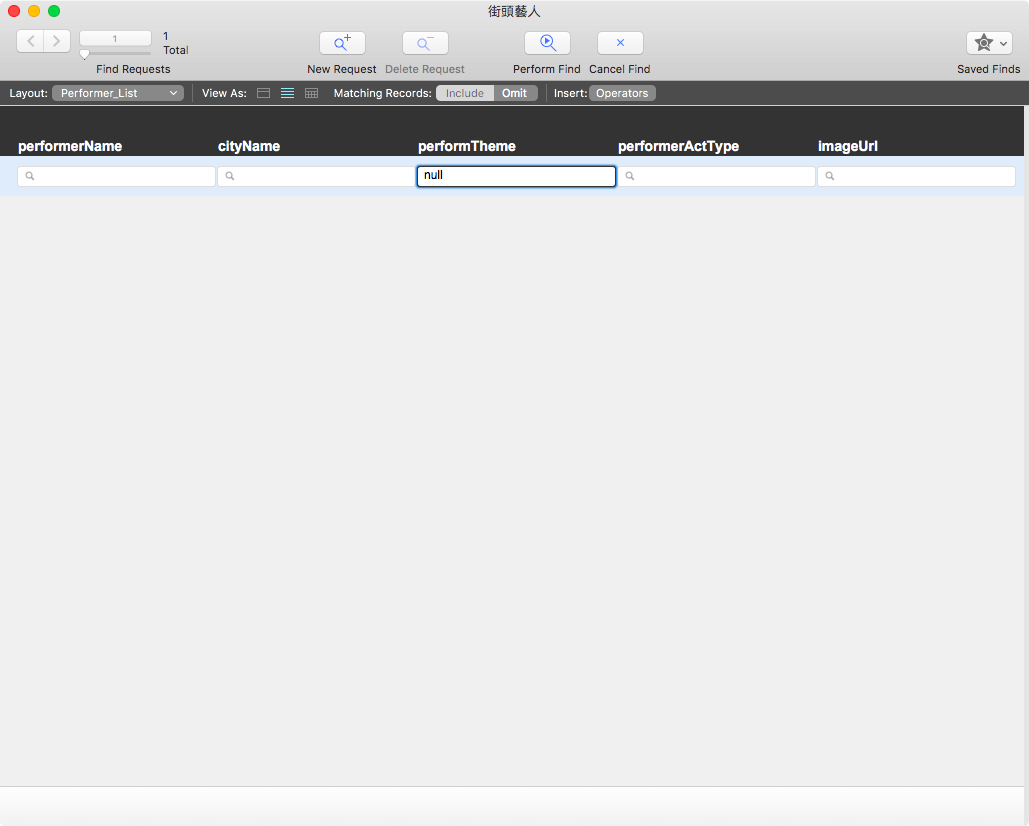This screenshot has height=826, width=1029.
Task: Click the magnifier icon in cityName field
Action: [230, 176]
